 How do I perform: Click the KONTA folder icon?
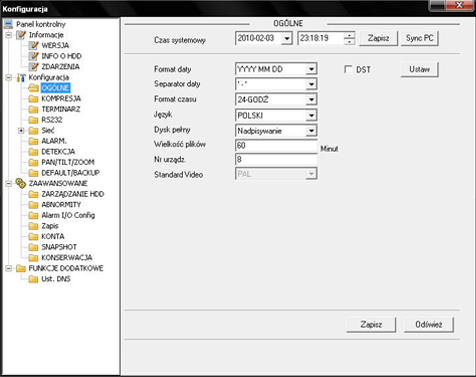click(x=33, y=237)
